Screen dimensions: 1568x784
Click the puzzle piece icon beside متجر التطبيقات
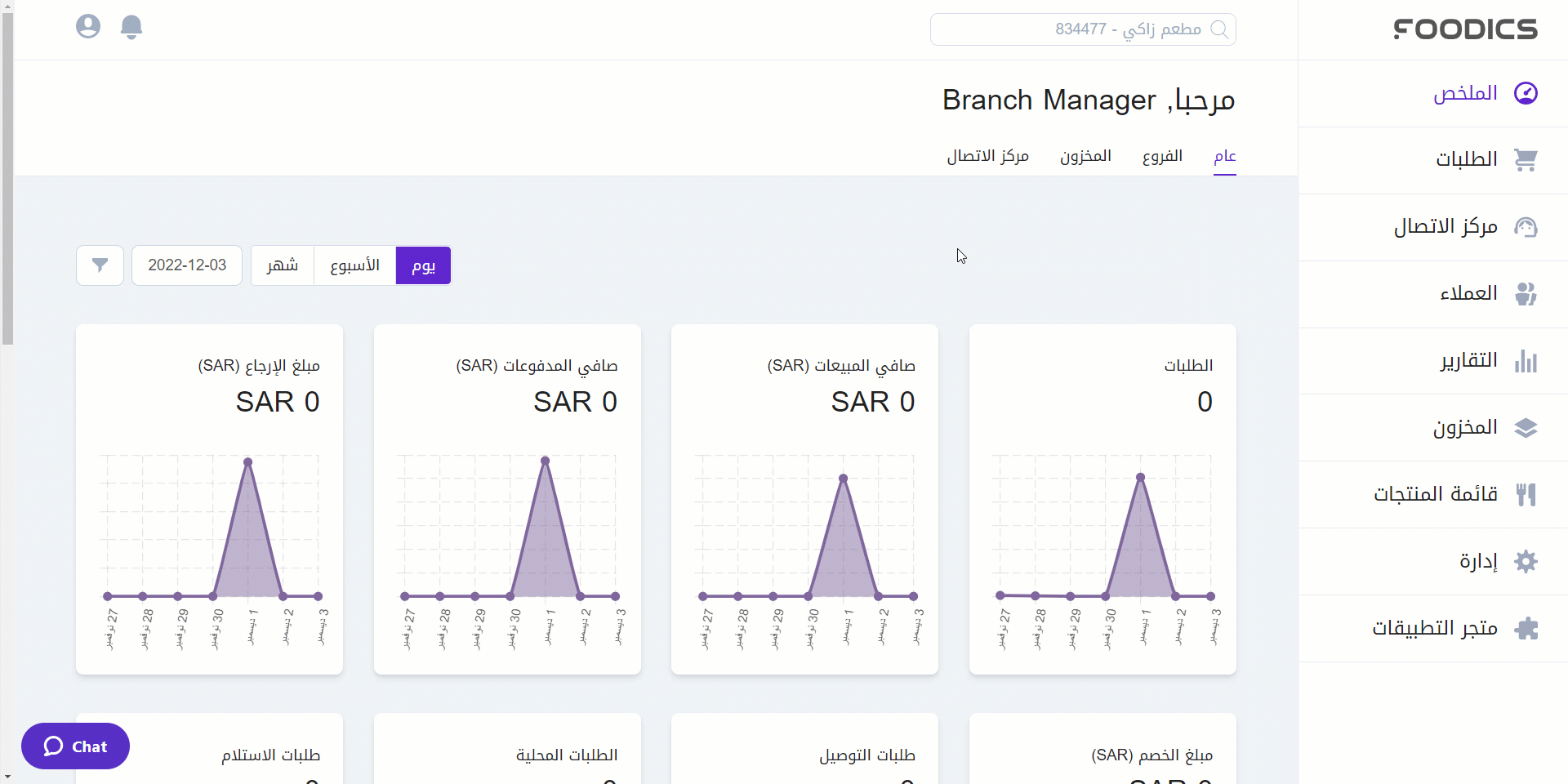click(x=1526, y=628)
